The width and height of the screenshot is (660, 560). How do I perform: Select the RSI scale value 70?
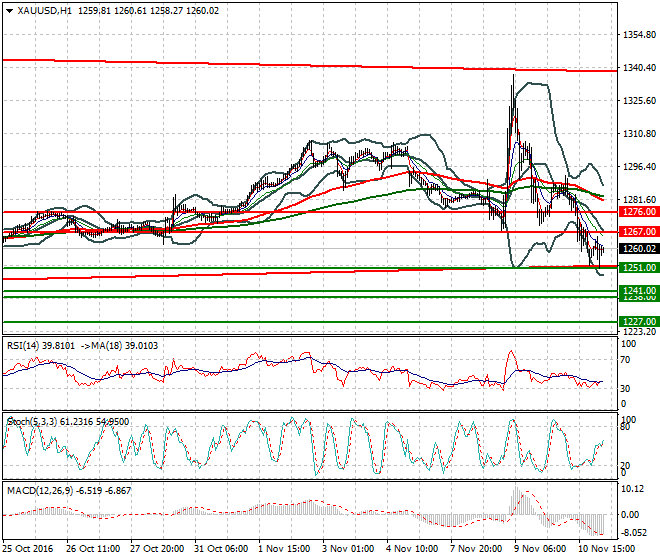[x=625, y=360]
